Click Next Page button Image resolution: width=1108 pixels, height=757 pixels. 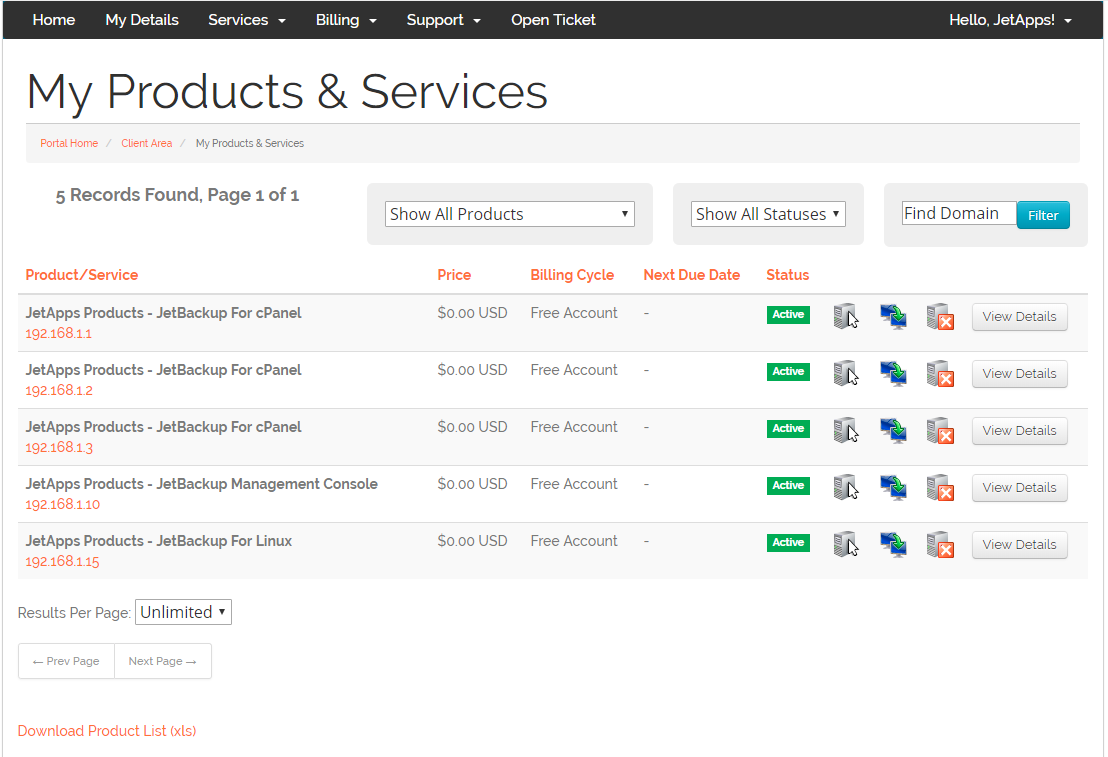(x=163, y=661)
